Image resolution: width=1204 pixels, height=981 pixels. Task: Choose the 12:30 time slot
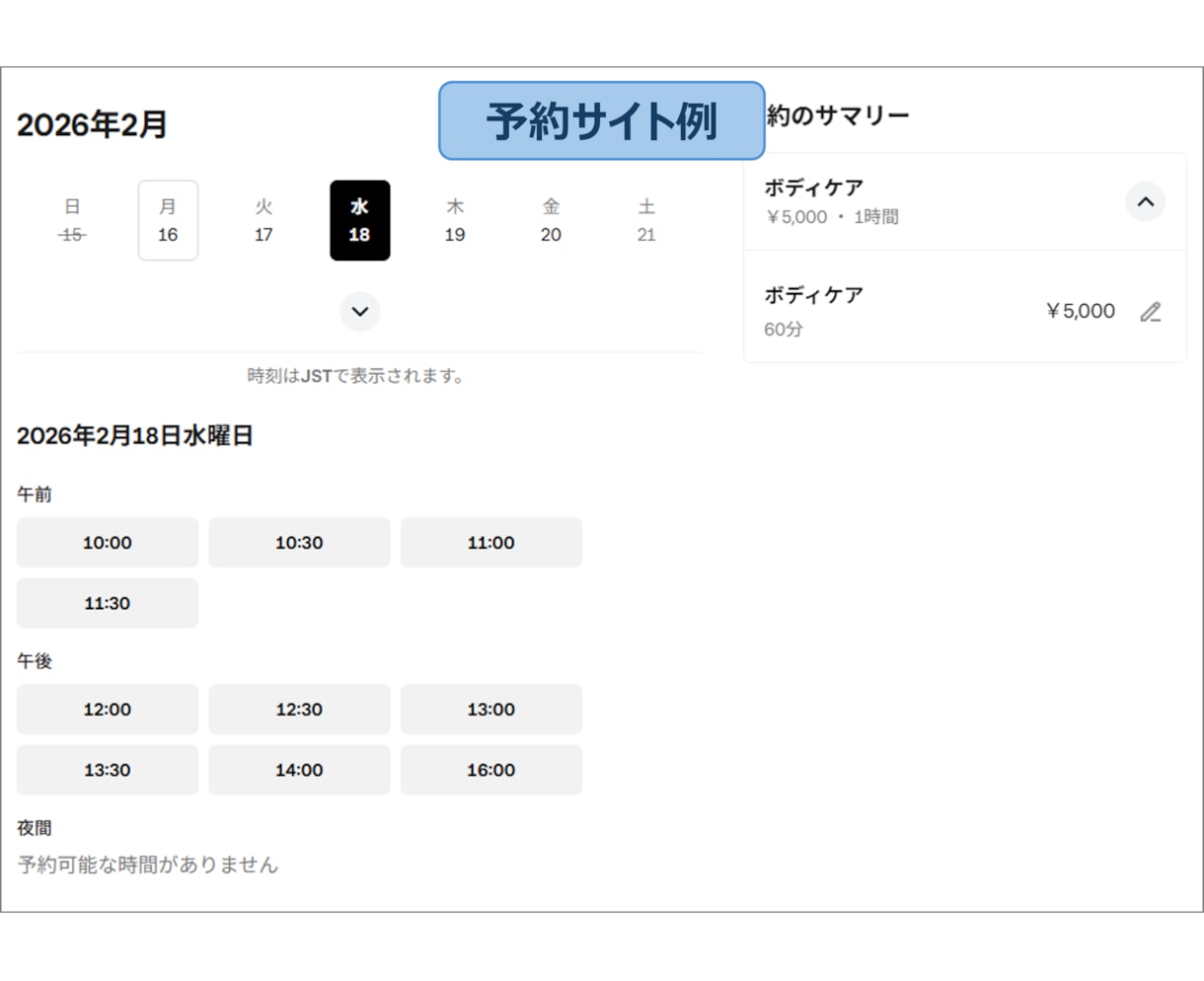pos(299,710)
